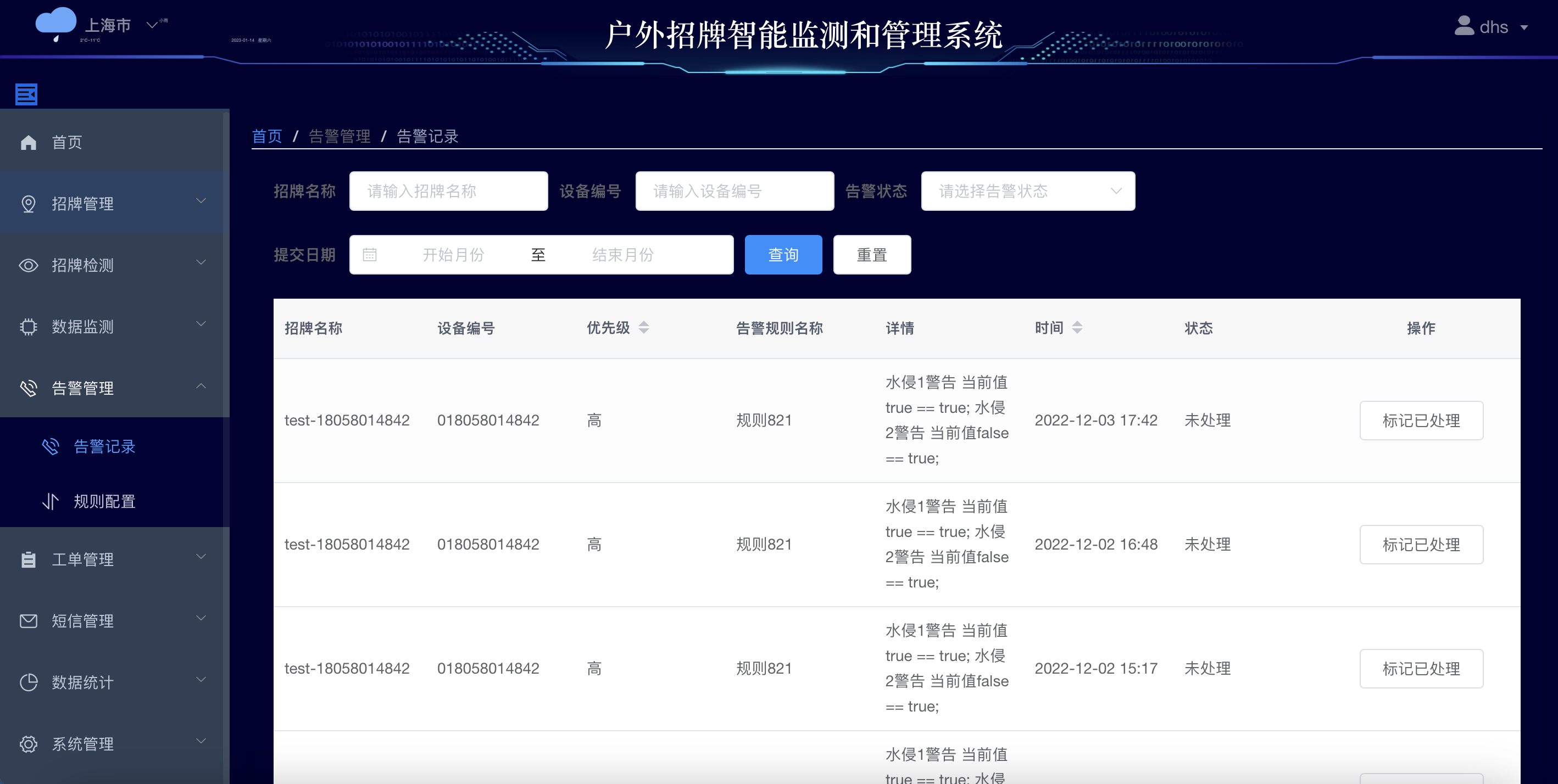This screenshot has height=784, width=1558.
Task: Click the phone icon for 告警管理
Action: (29, 388)
